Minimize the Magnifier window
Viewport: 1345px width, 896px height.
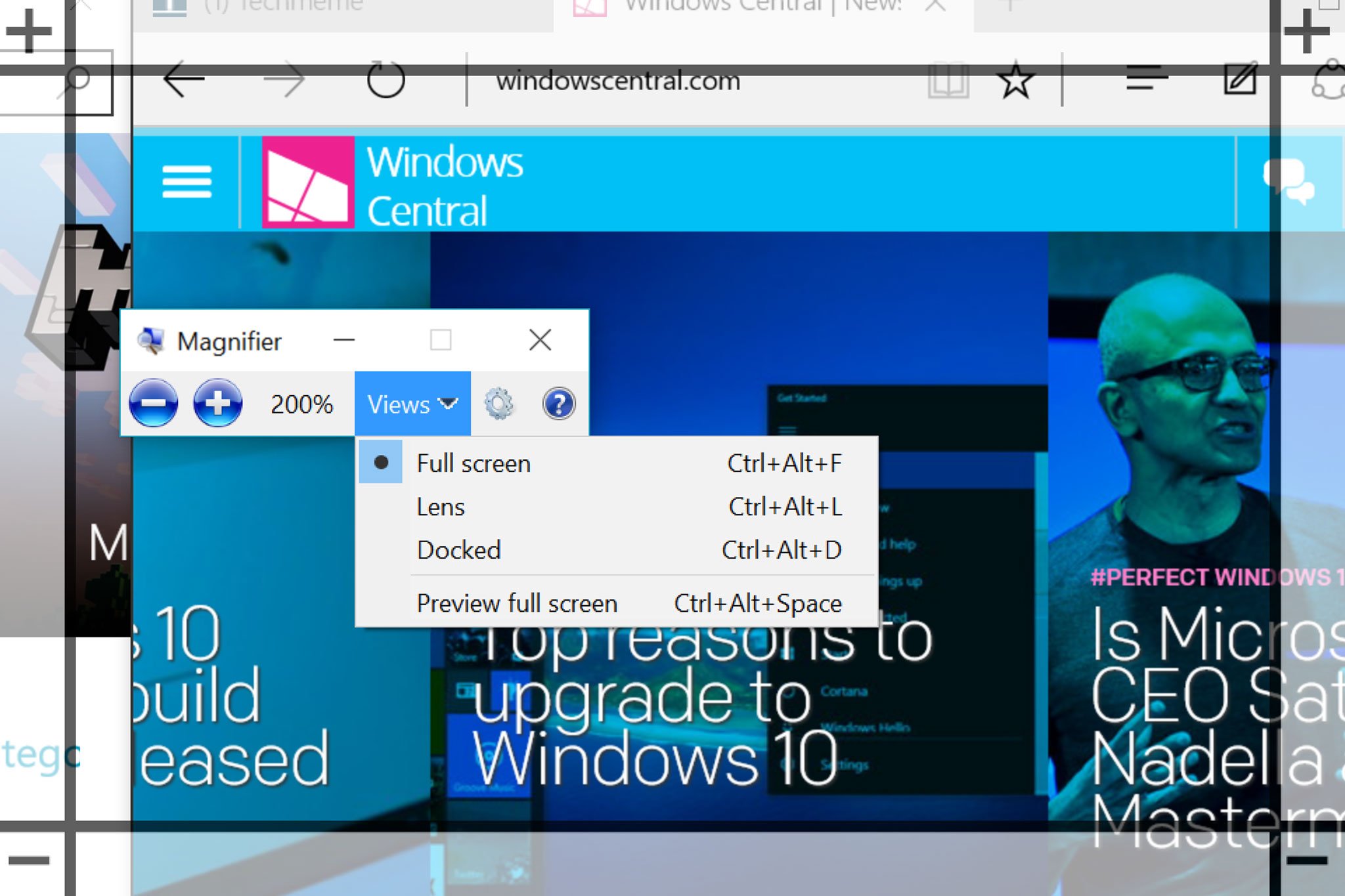coord(344,340)
